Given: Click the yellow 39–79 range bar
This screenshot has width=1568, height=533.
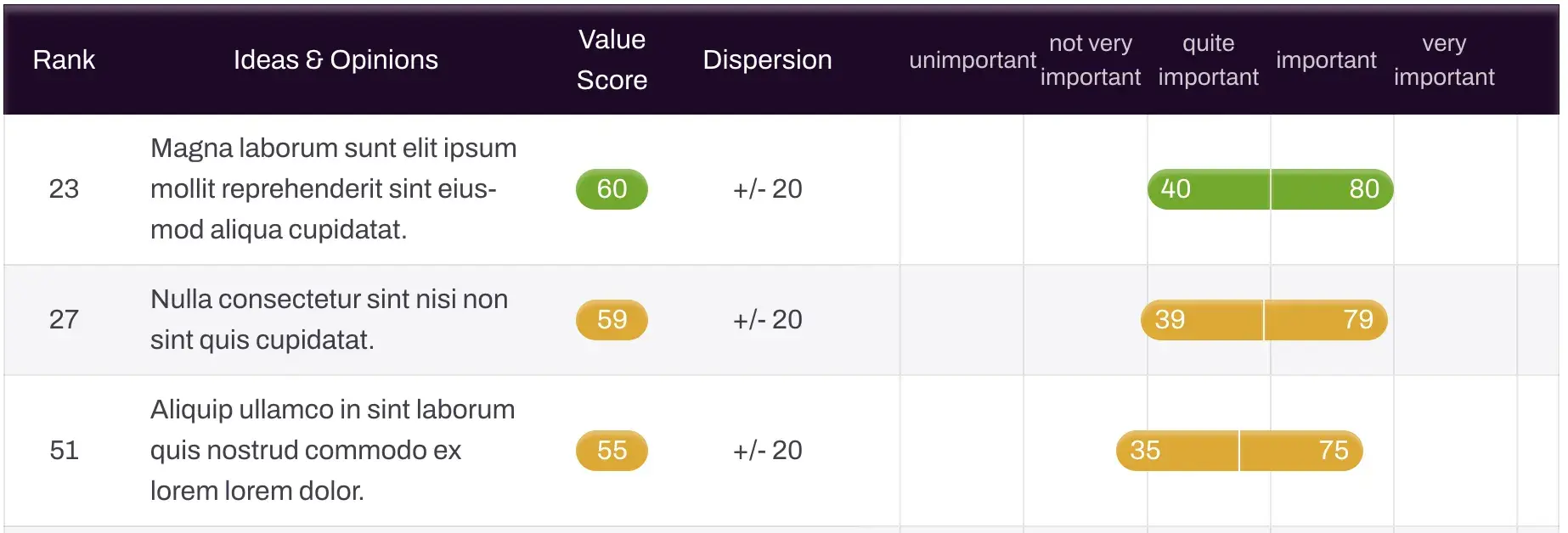Looking at the screenshot, I should pyautogui.click(x=1263, y=319).
